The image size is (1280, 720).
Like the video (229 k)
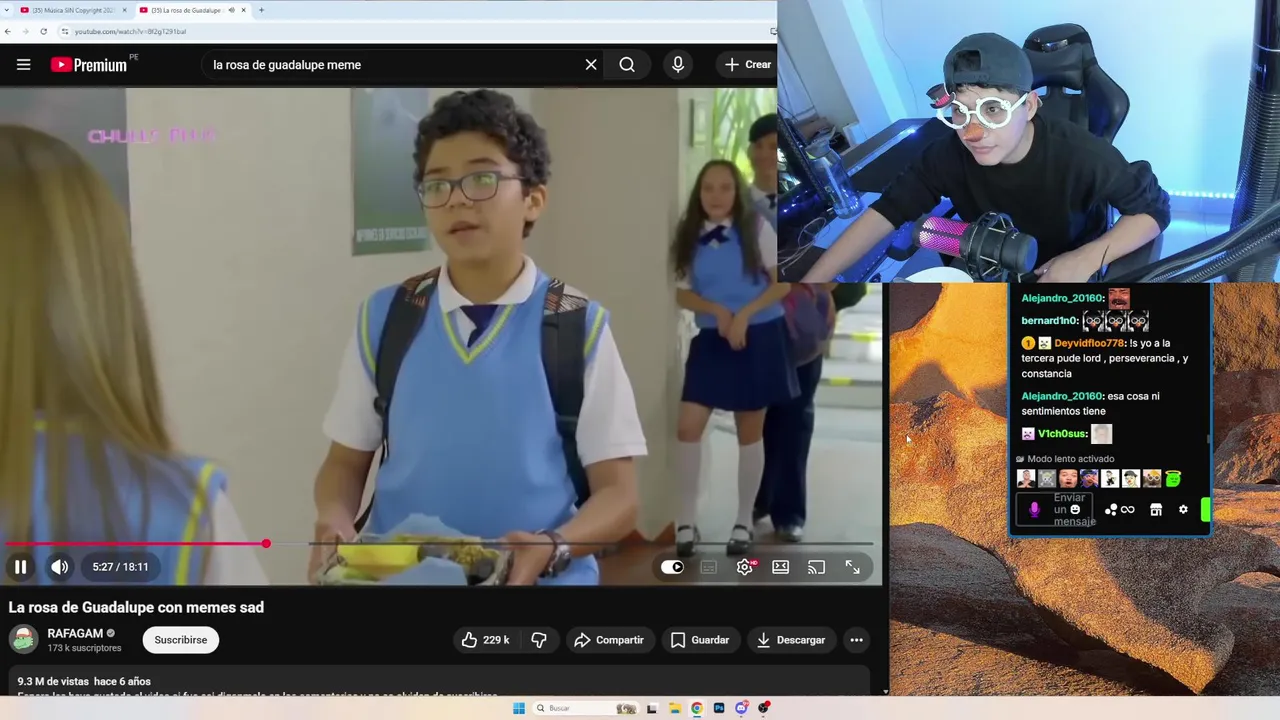[x=486, y=640]
